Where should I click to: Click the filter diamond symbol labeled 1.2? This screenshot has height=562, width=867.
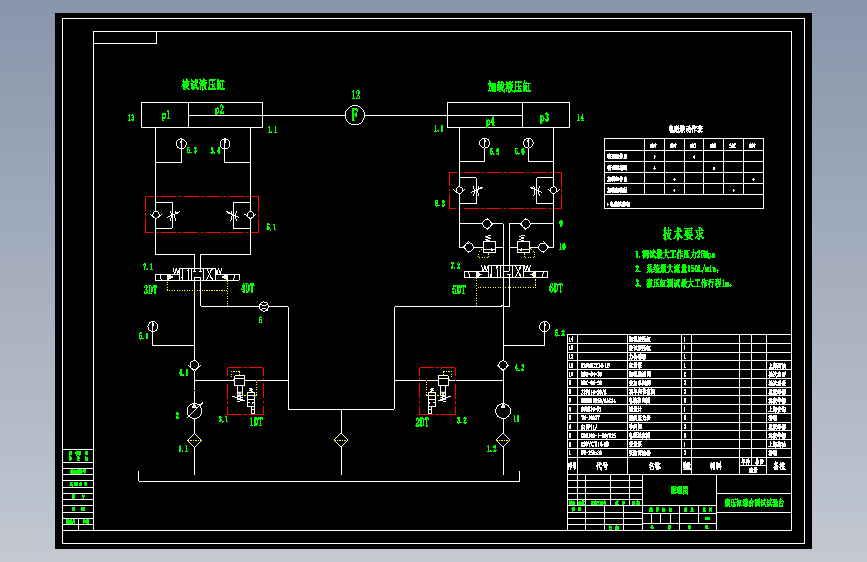coord(503,440)
